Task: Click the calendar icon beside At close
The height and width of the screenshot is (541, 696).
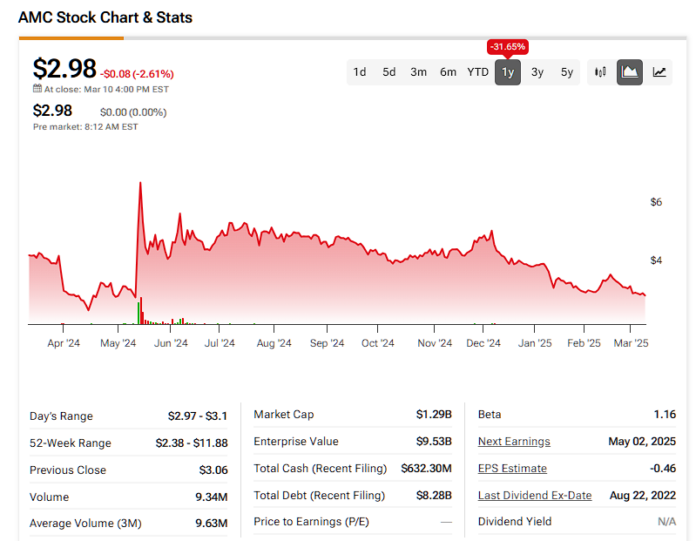Action: 37,89
